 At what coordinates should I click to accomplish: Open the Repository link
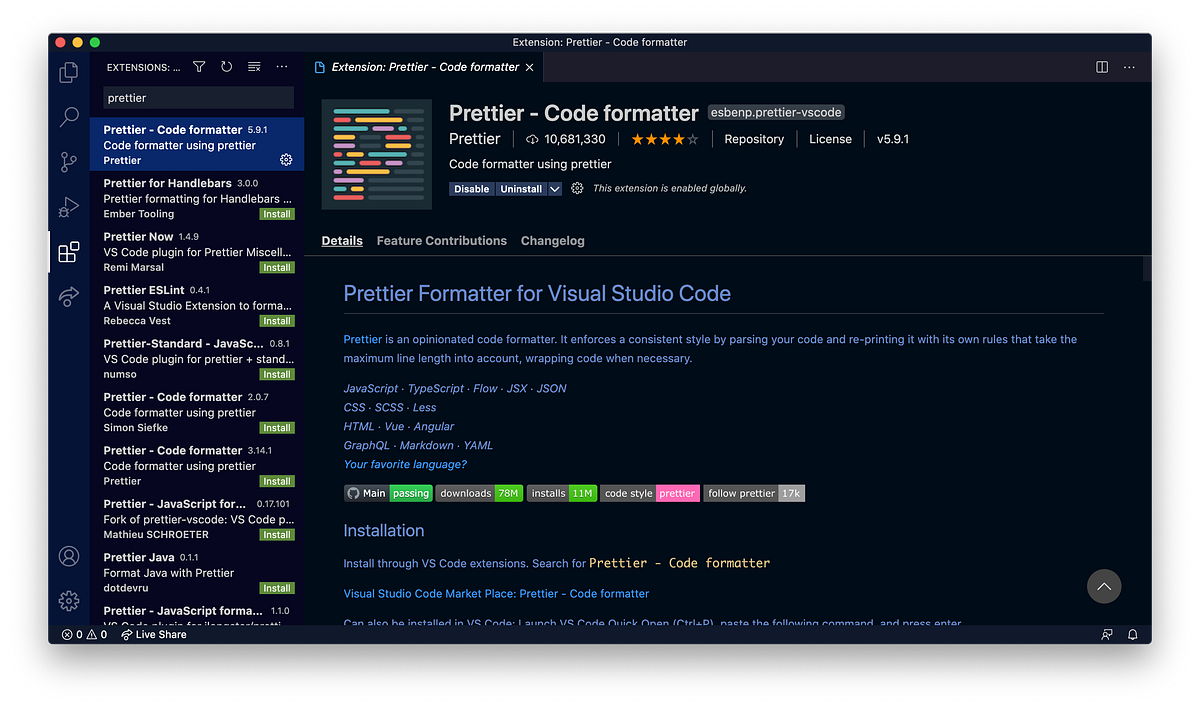coord(754,139)
